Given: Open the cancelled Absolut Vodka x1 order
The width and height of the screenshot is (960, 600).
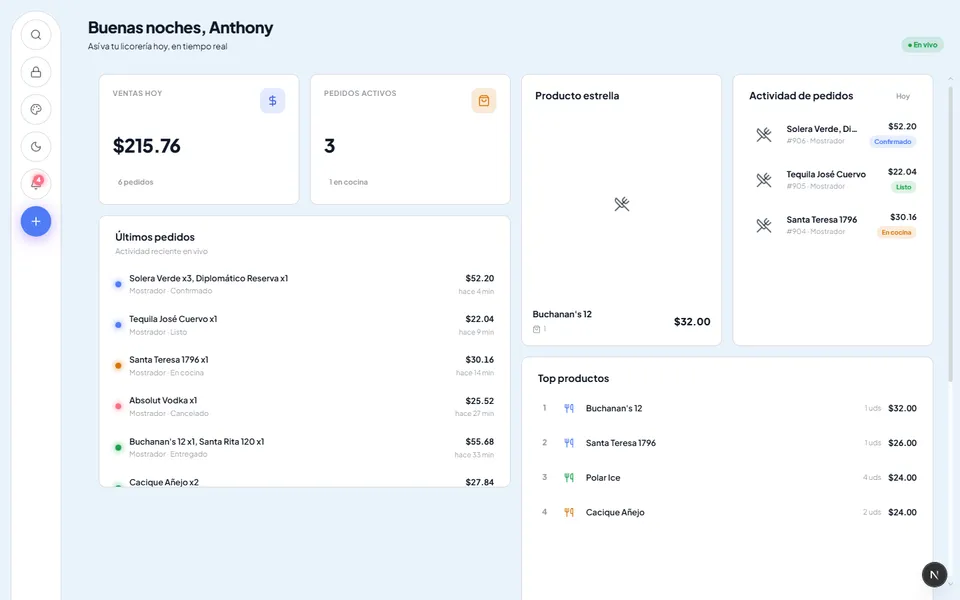Looking at the screenshot, I should coord(304,407).
